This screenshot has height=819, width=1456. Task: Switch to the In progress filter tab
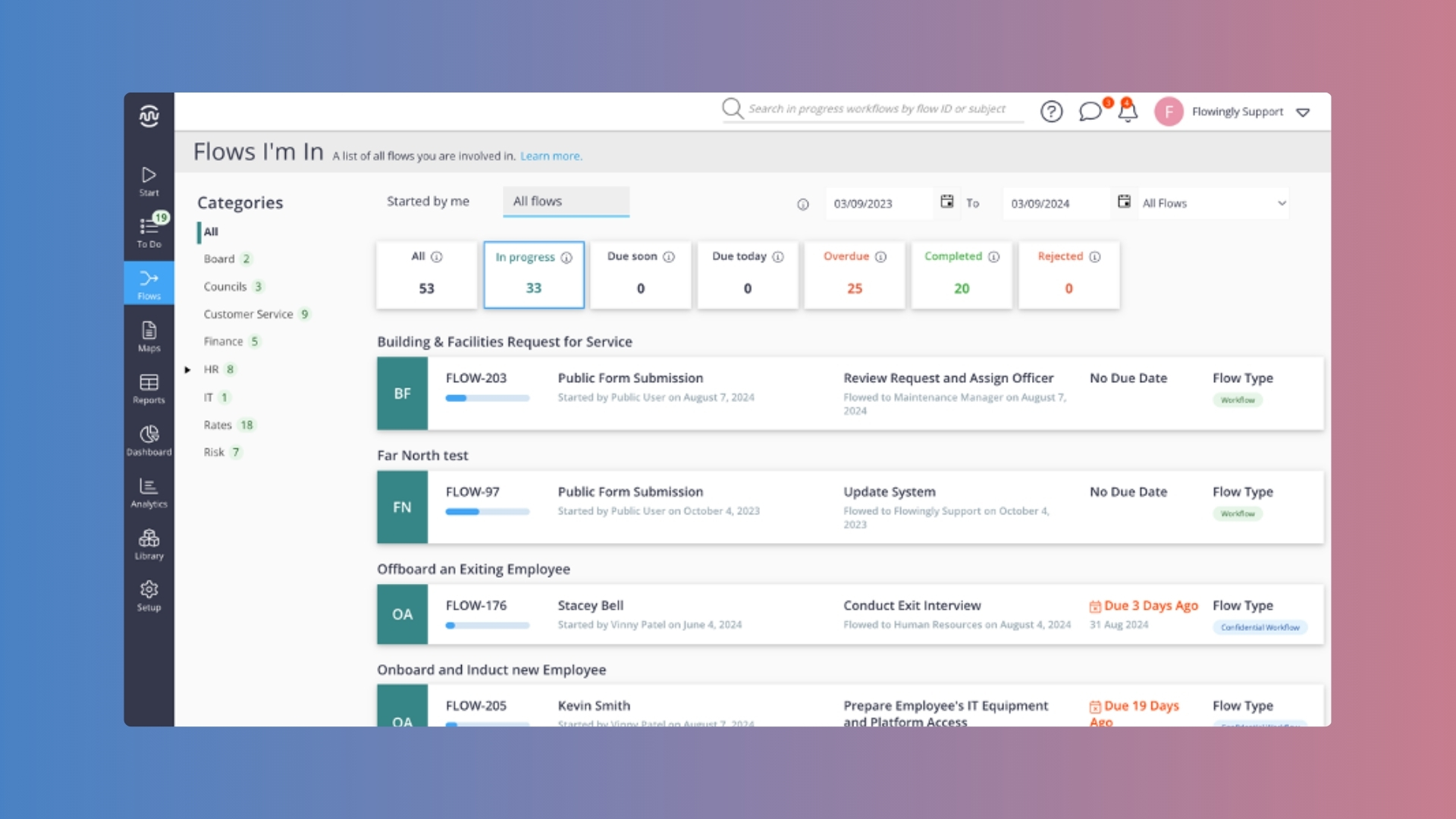[534, 275]
